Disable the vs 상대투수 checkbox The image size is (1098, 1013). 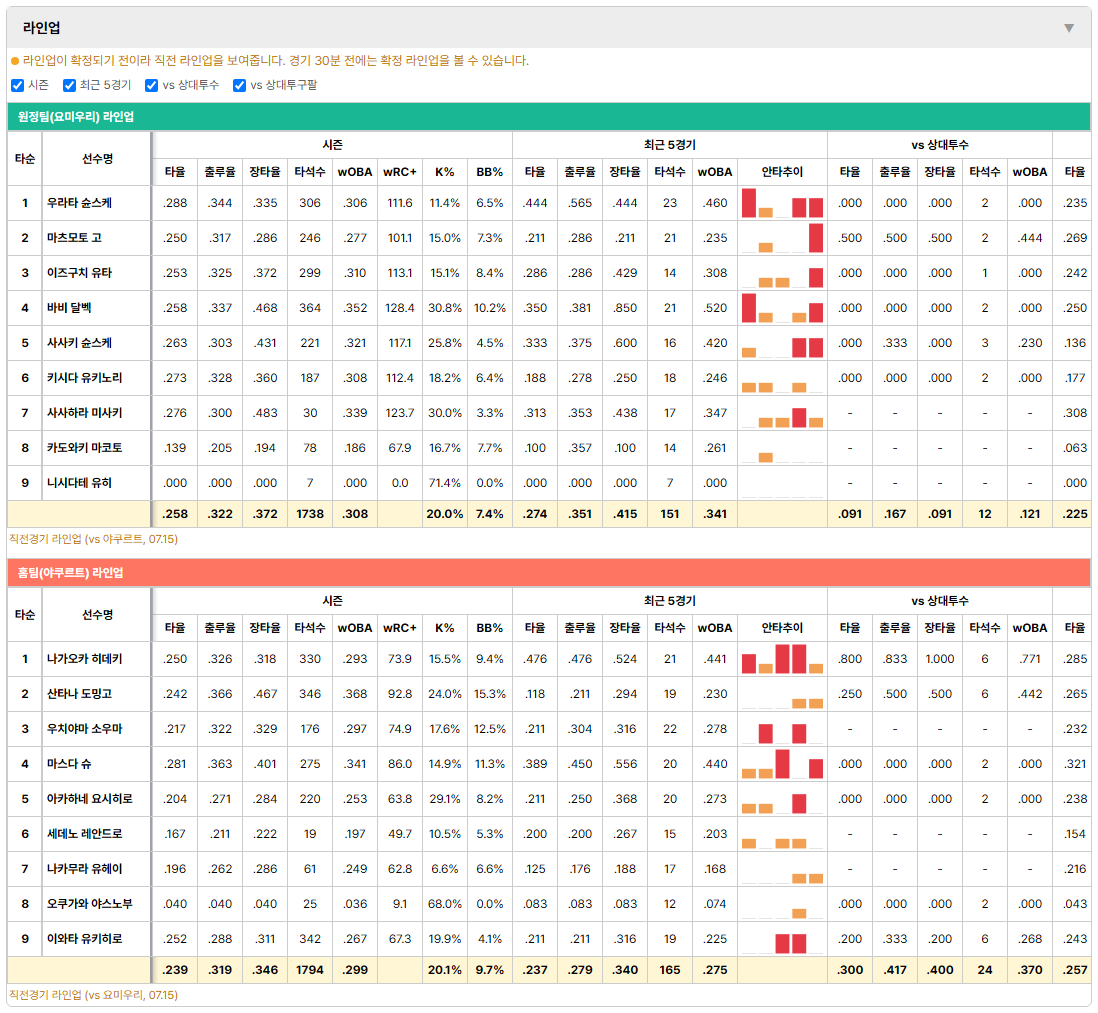point(151,85)
